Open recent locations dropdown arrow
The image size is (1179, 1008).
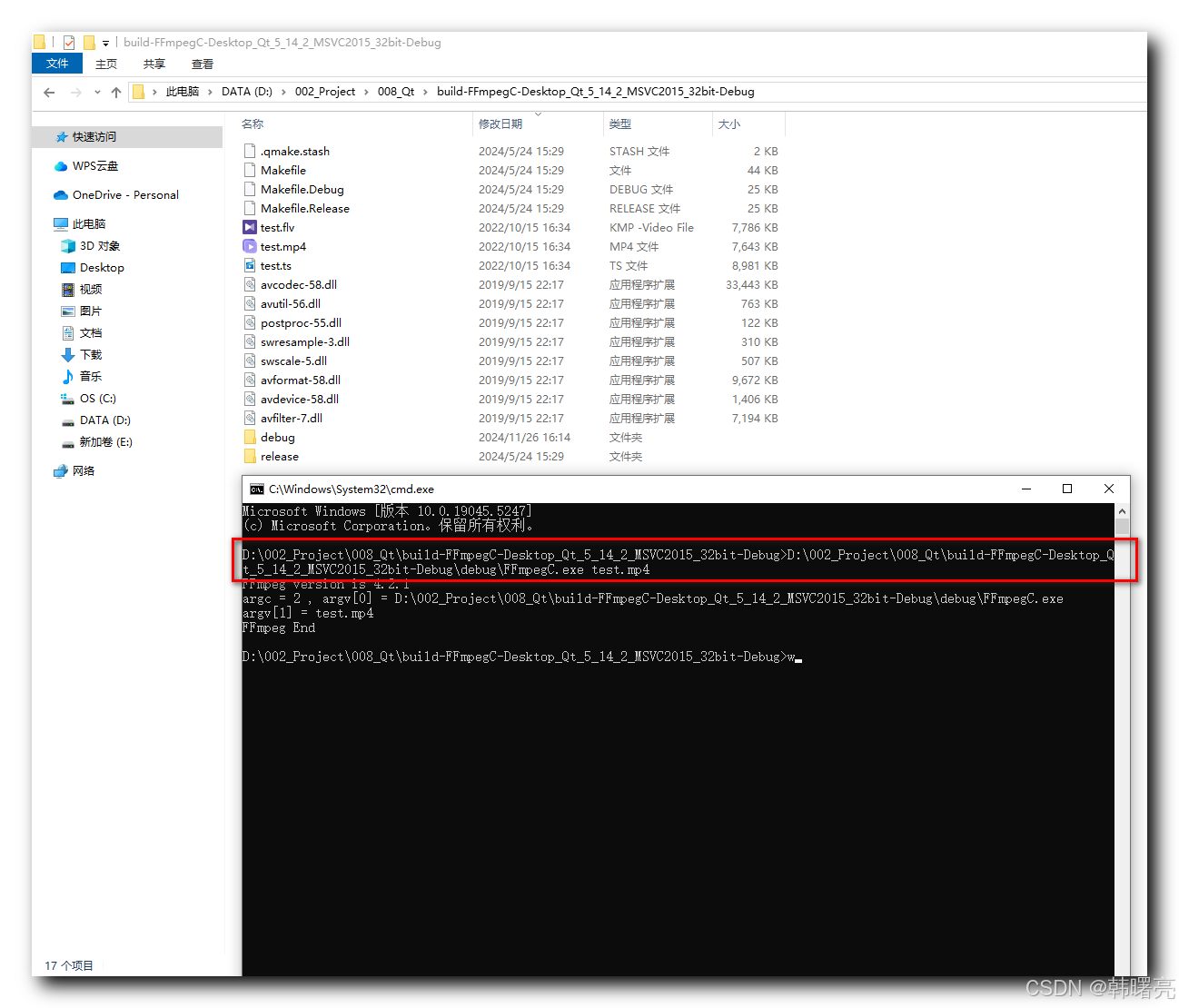(x=97, y=92)
